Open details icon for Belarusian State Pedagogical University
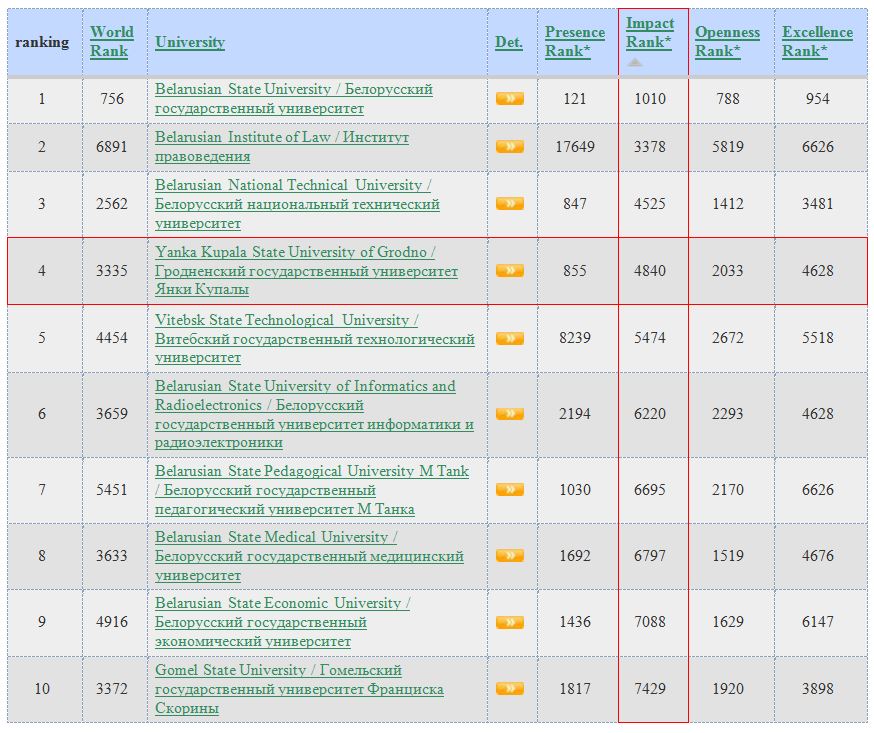 509,489
